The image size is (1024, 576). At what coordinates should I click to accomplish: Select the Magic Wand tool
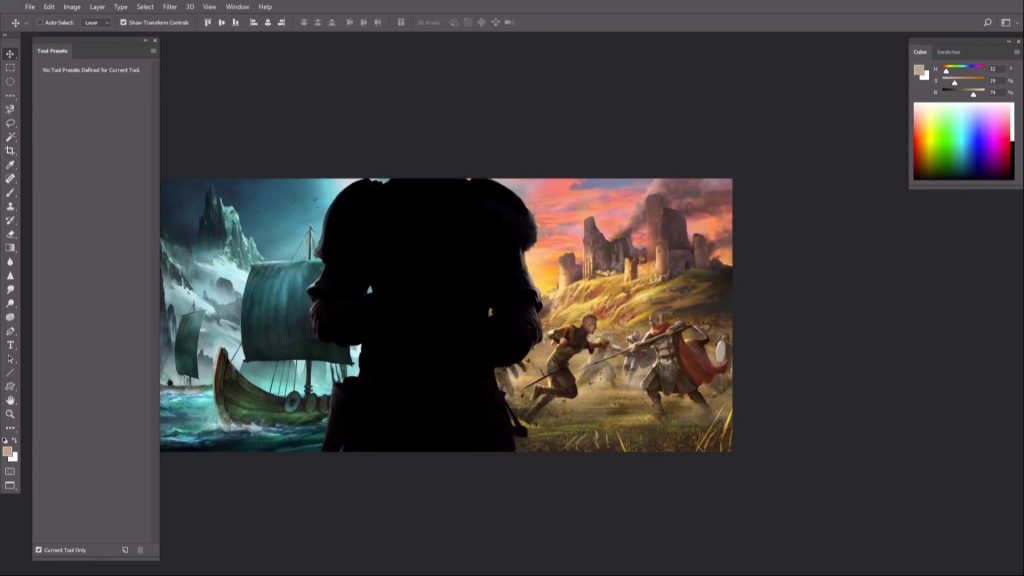click(10, 137)
